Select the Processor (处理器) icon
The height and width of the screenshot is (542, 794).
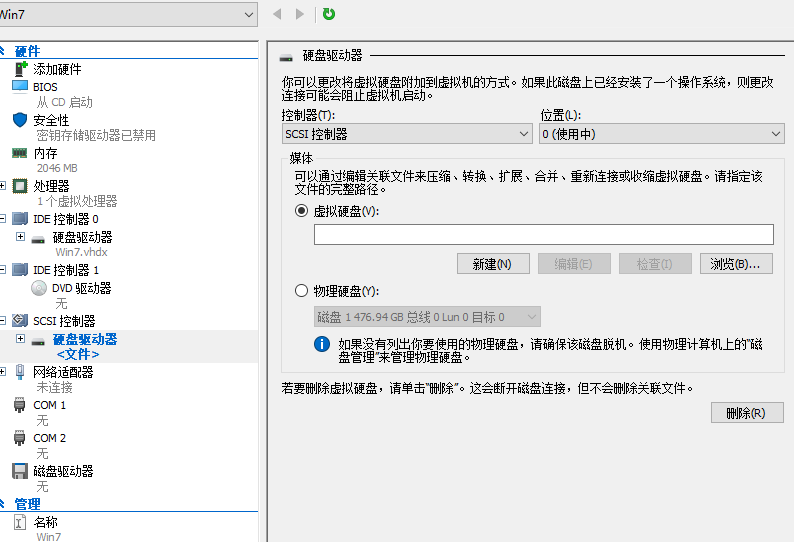(x=20, y=186)
